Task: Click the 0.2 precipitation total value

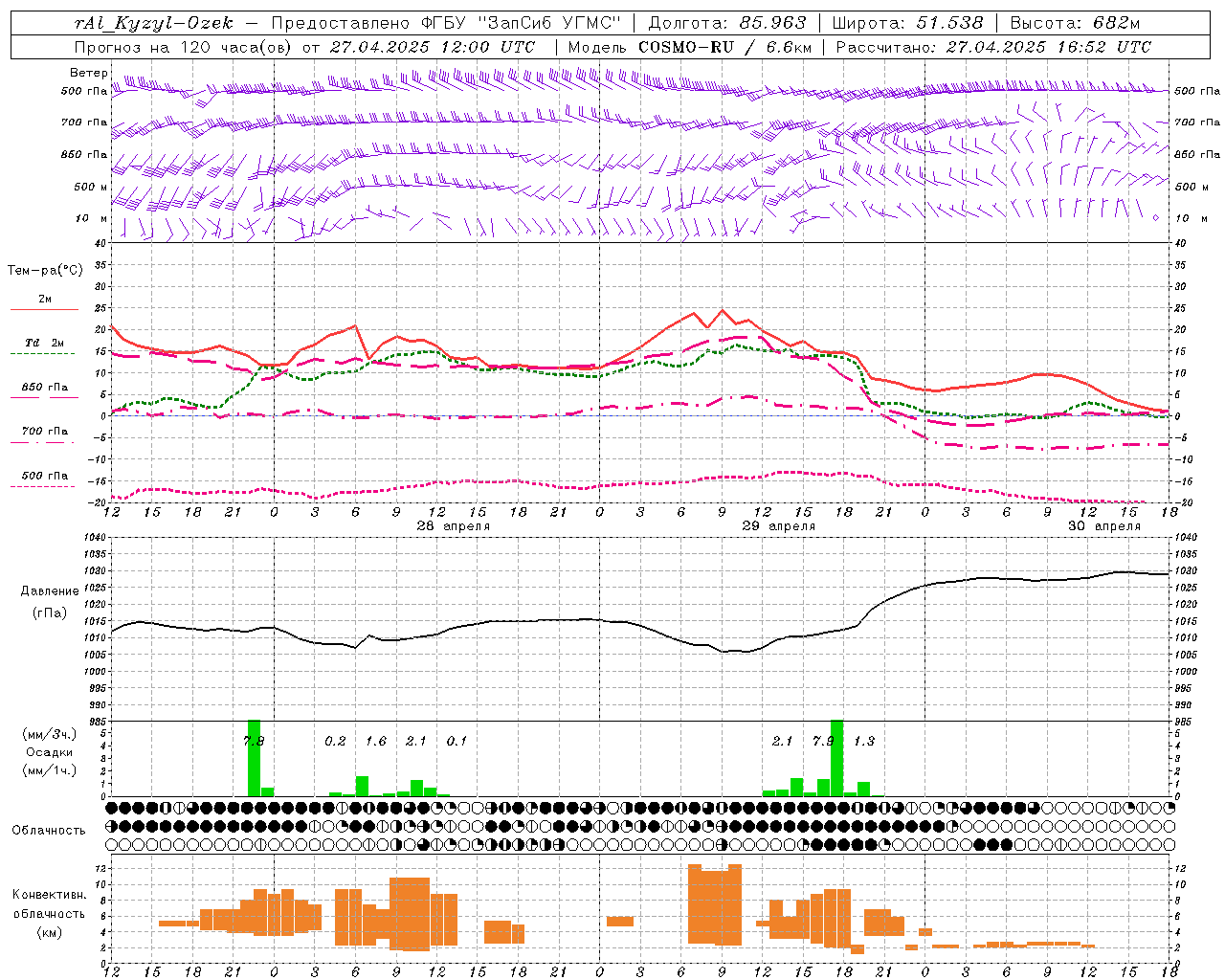Action: (335, 741)
